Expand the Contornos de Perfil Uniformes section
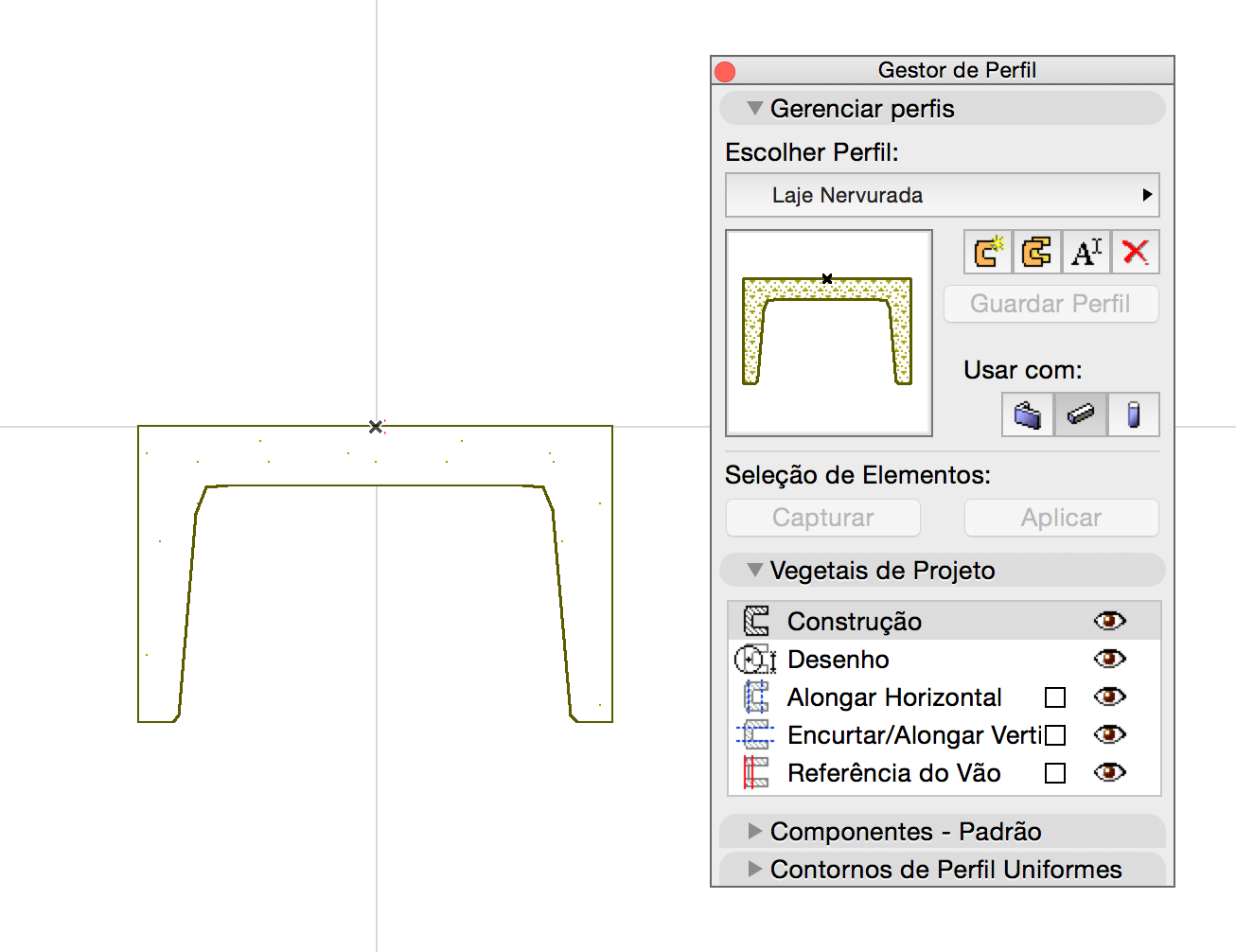The image size is (1236, 952). [945, 869]
